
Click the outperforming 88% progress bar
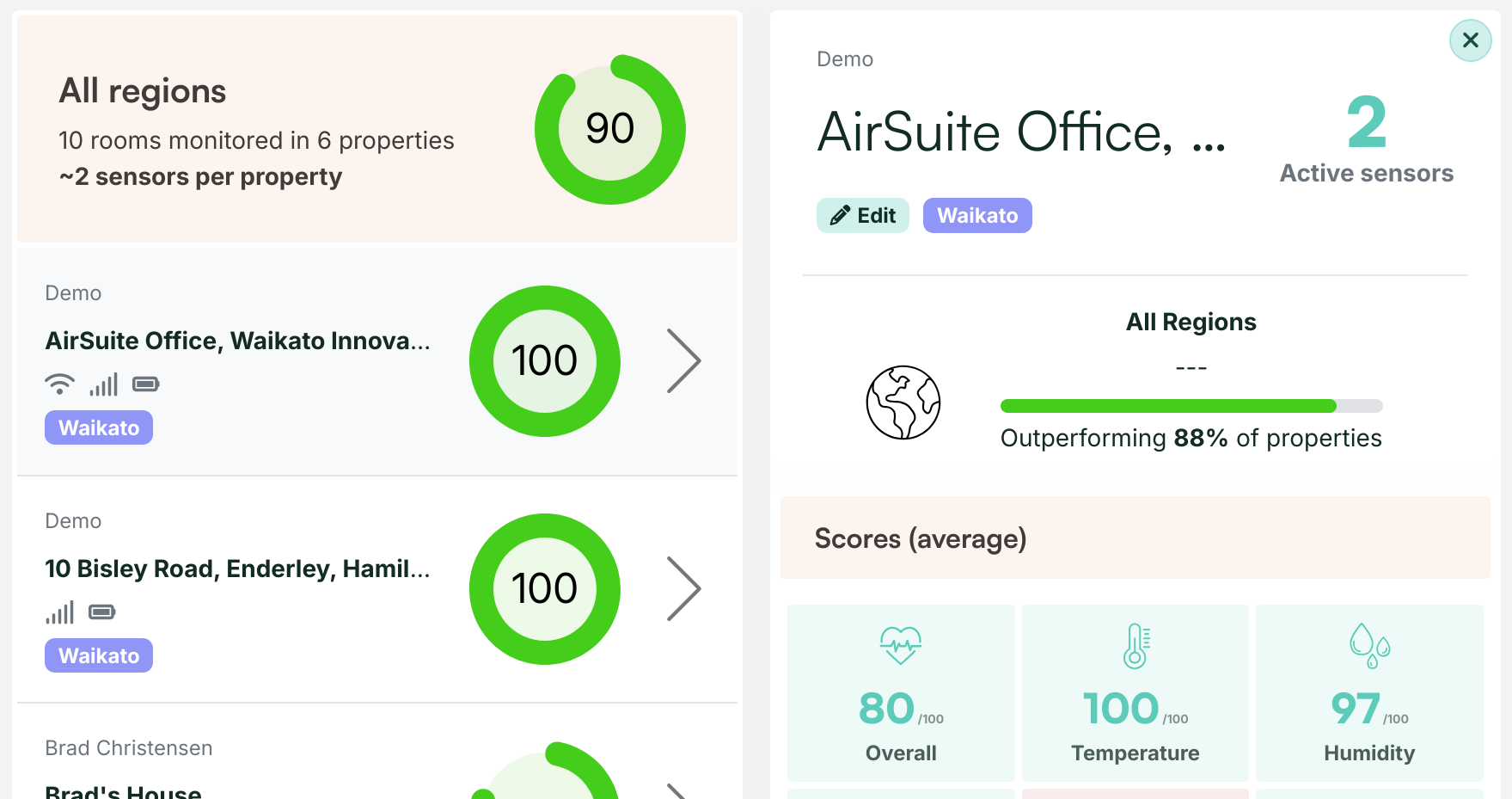(x=1191, y=406)
